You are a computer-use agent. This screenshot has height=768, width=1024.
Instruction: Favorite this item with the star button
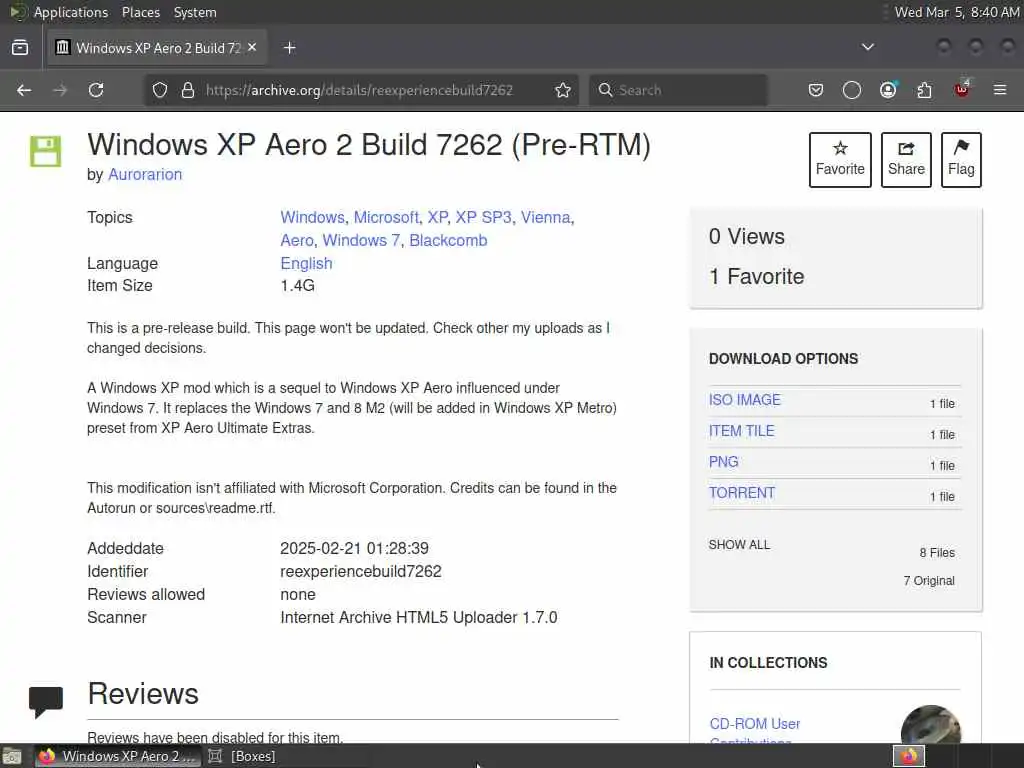(840, 160)
